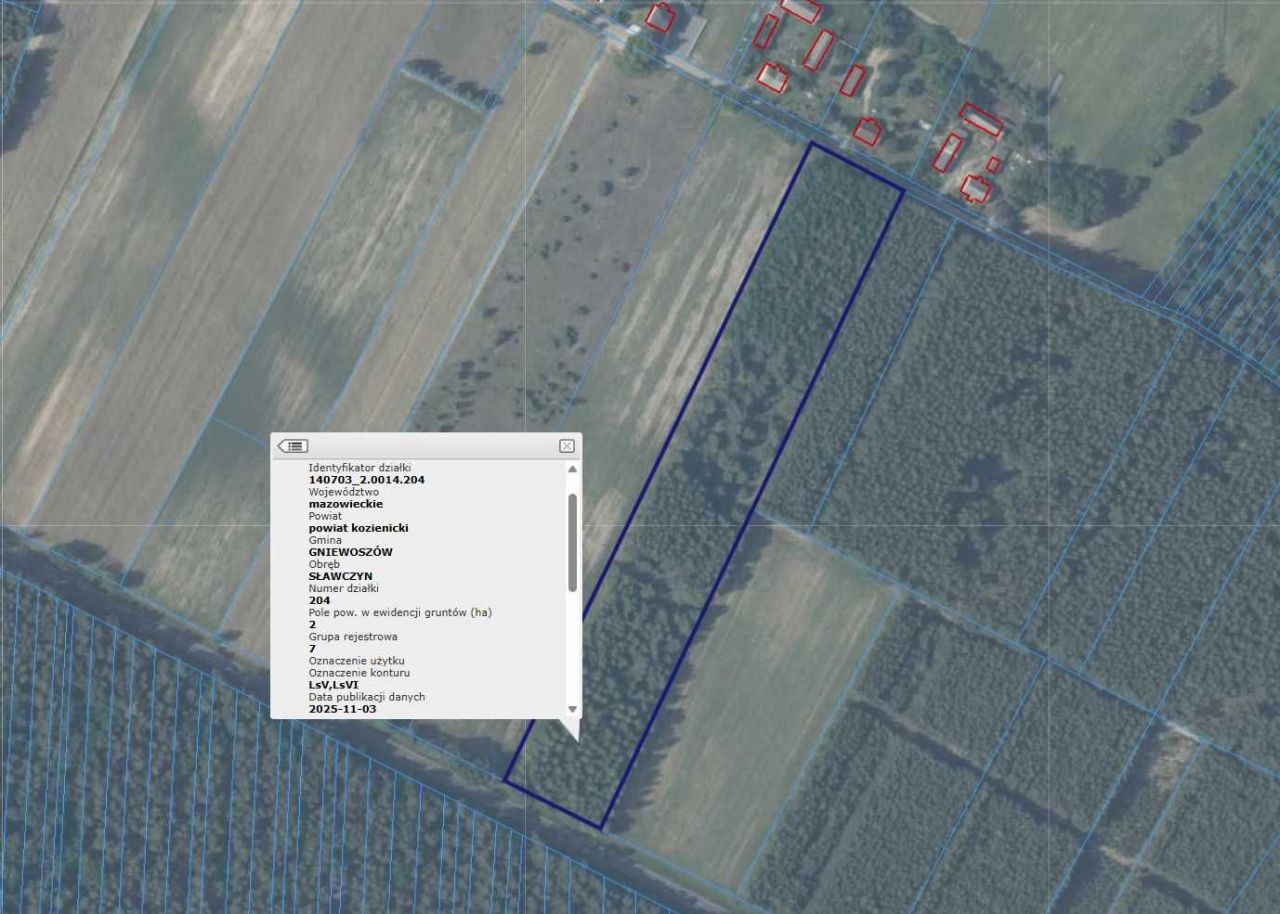The width and height of the screenshot is (1280, 914).
Task: Select the commune name 'GNIEWOSZÓW'
Action: [351, 552]
